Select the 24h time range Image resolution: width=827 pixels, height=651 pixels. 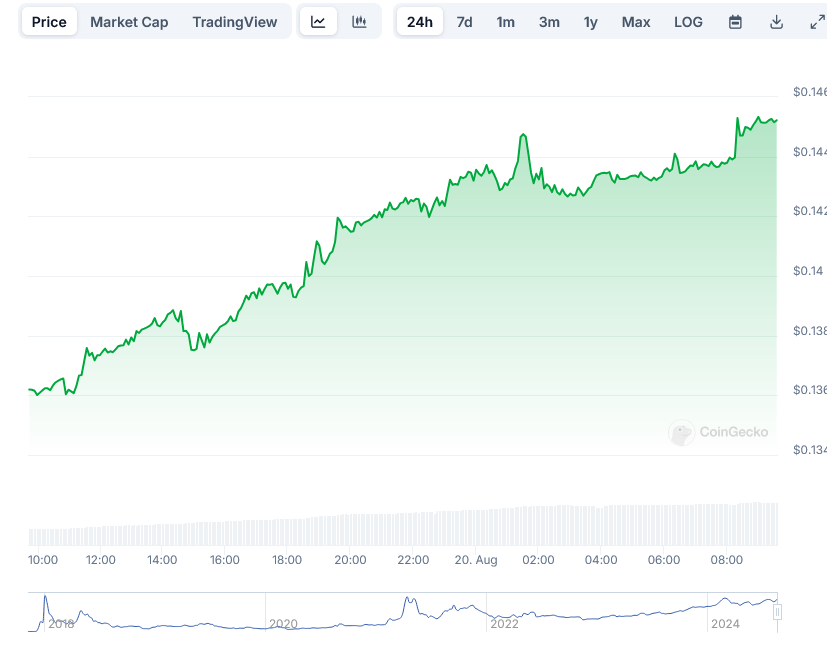click(420, 22)
